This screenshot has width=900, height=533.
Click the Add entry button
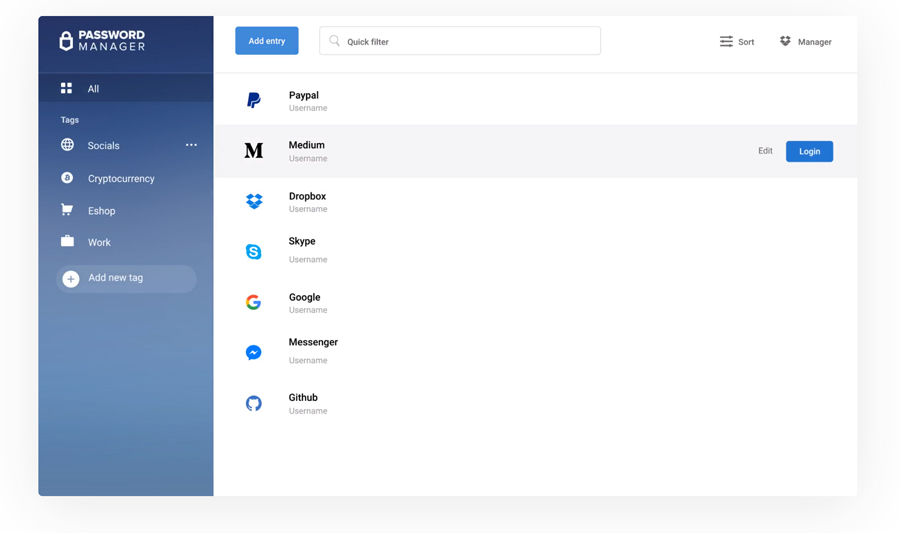(x=267, y=41)
